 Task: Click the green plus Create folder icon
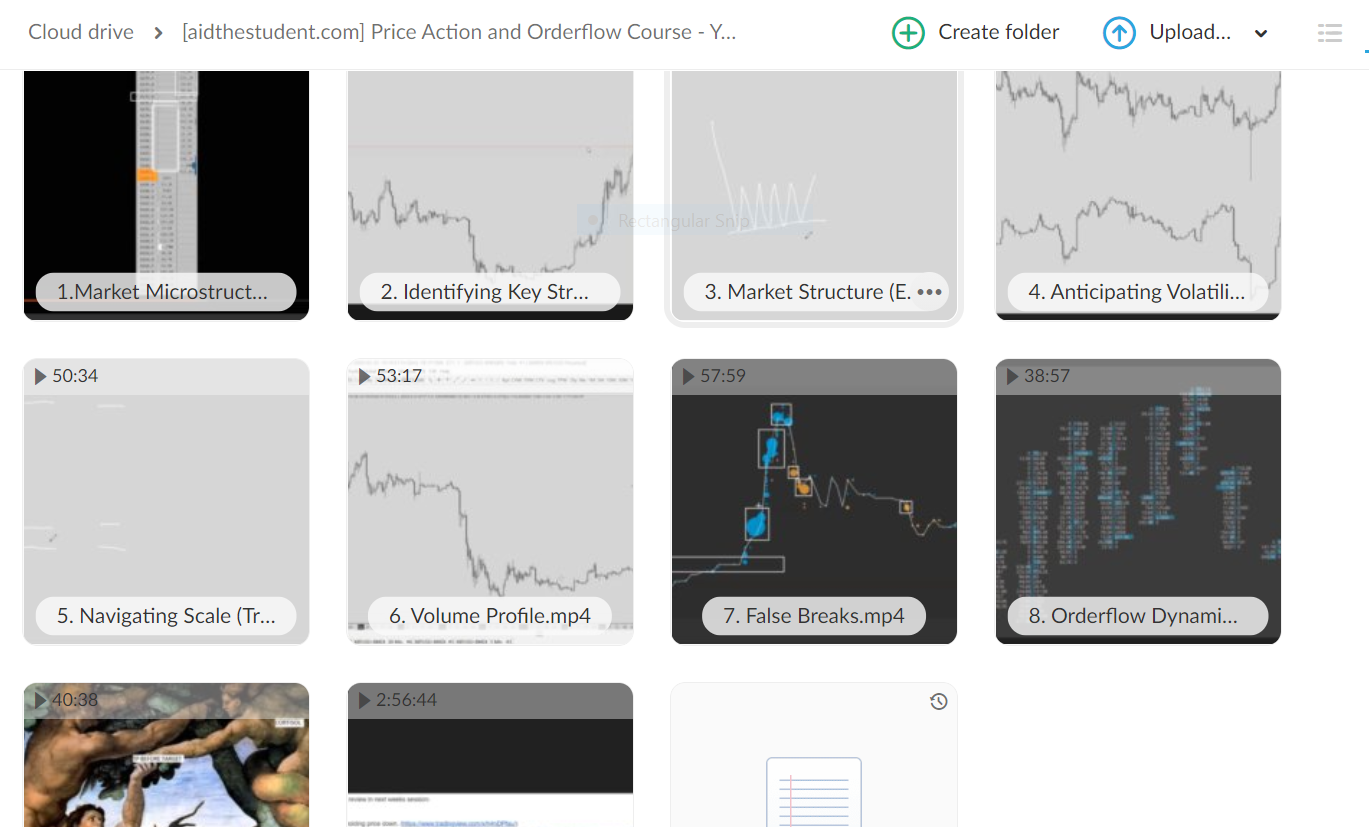908,32
